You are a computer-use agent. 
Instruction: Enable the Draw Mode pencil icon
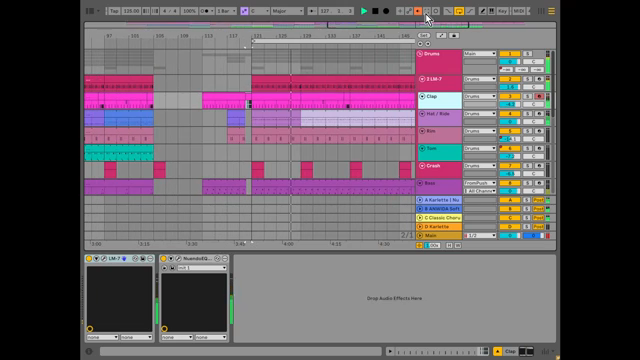pyautogui.click(x=482, y=11)
